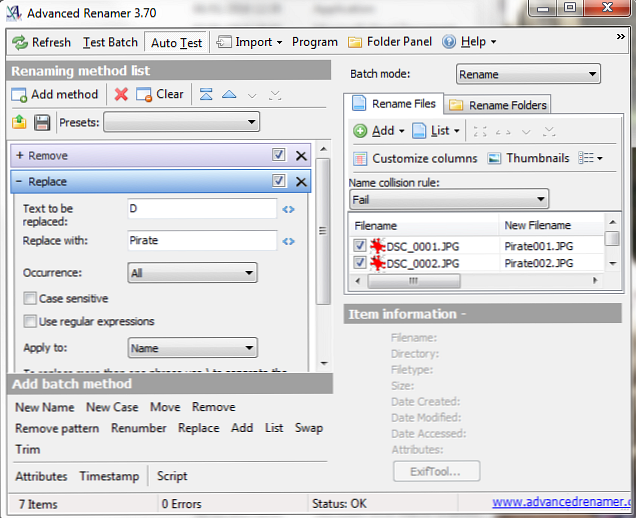Click the red X delete method icon
The width and height of the screenshot is (636, 518).
point(121,94)
